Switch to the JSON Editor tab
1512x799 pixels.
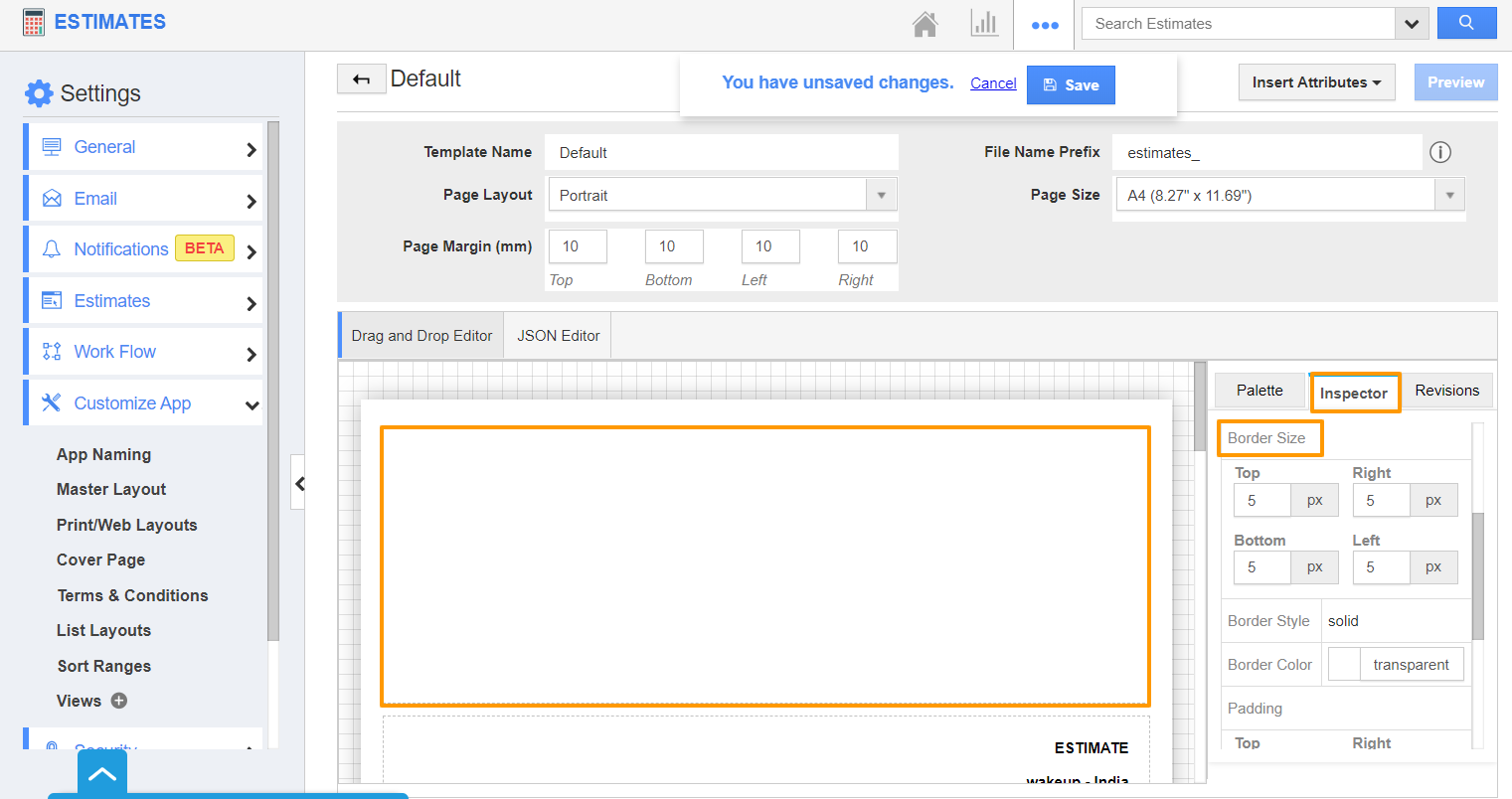tap(558, 336)
